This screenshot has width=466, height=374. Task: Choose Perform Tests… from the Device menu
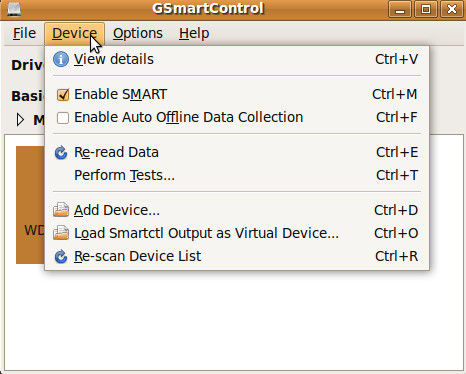pyautogui.click(x=237, y=175)
